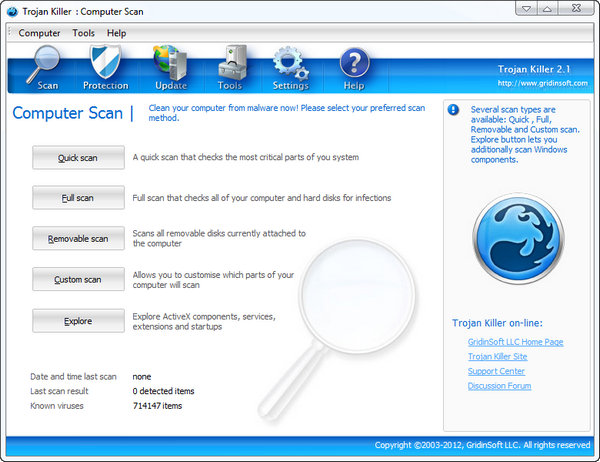Run the Full scan
Viewport: 600px width, 462px height.
(x=78, y=198)
